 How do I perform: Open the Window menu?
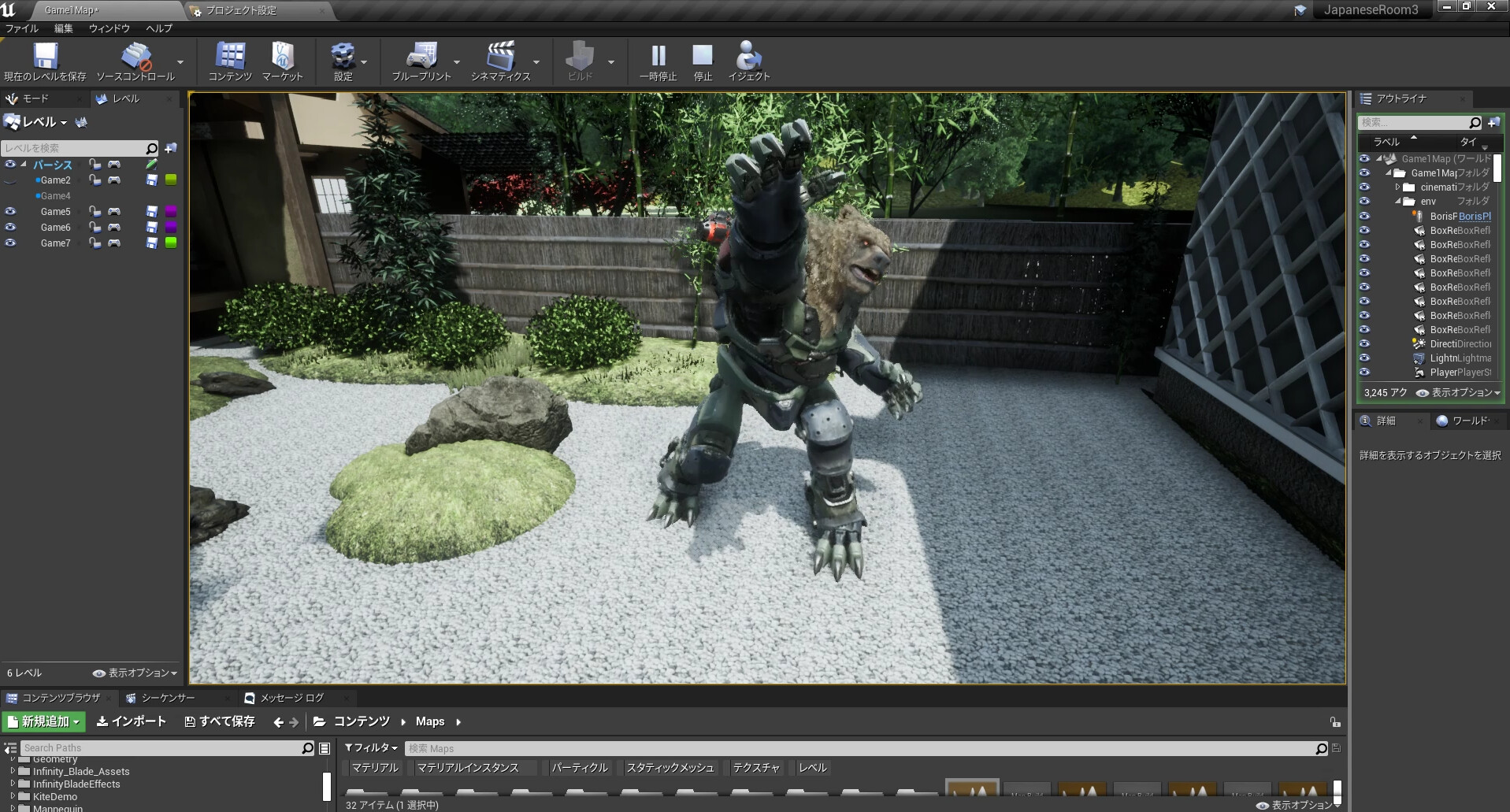pyautogui.click(x=109, y=28)
